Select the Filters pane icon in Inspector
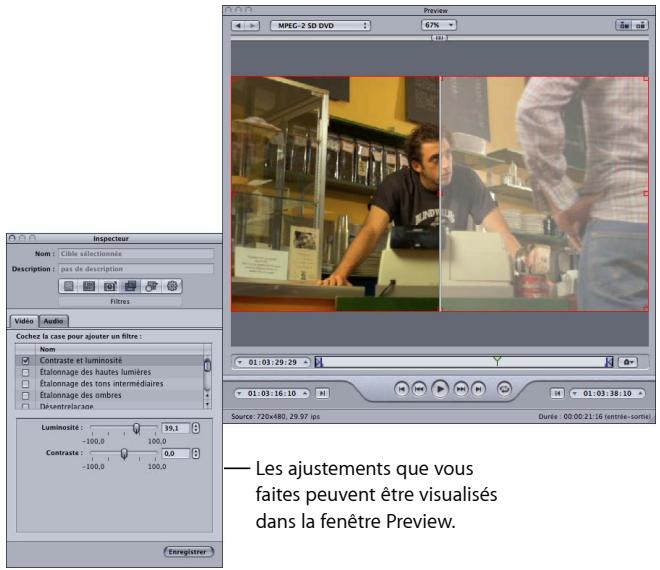 click(130, 286)
